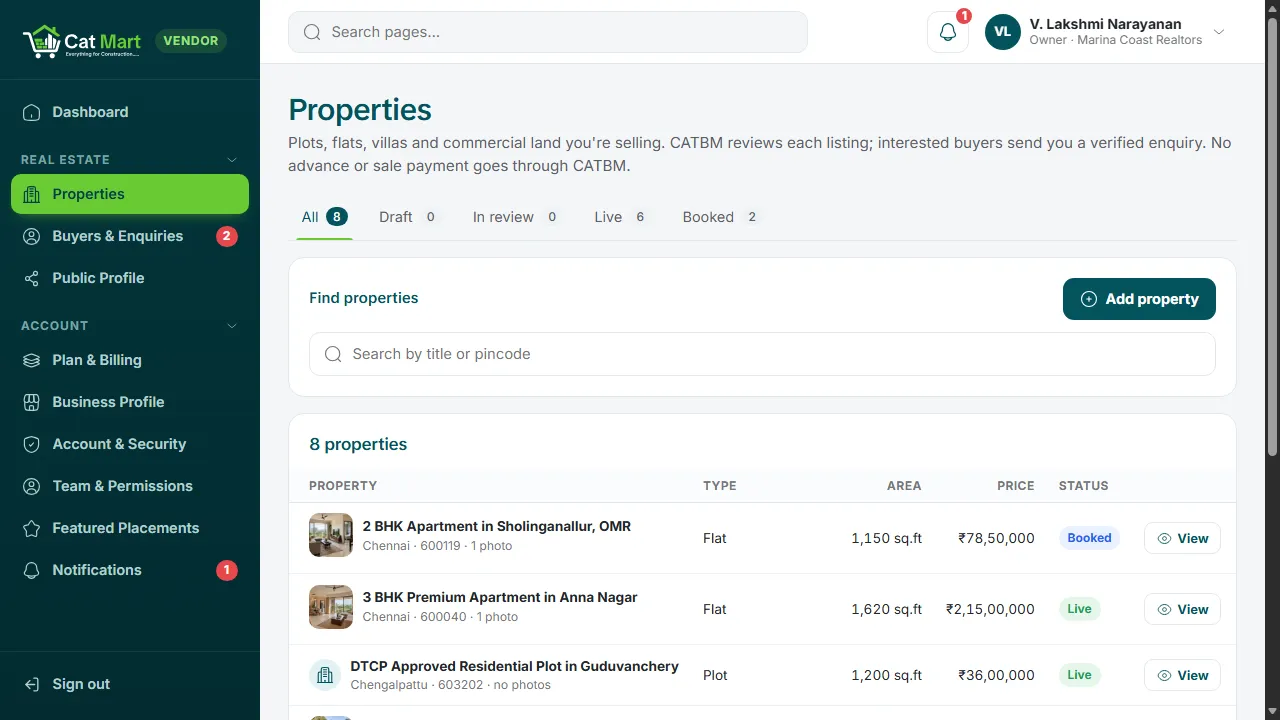Click the '8 properties' heading
Screen dimensions: 1280x720
(x=358, y=444)
